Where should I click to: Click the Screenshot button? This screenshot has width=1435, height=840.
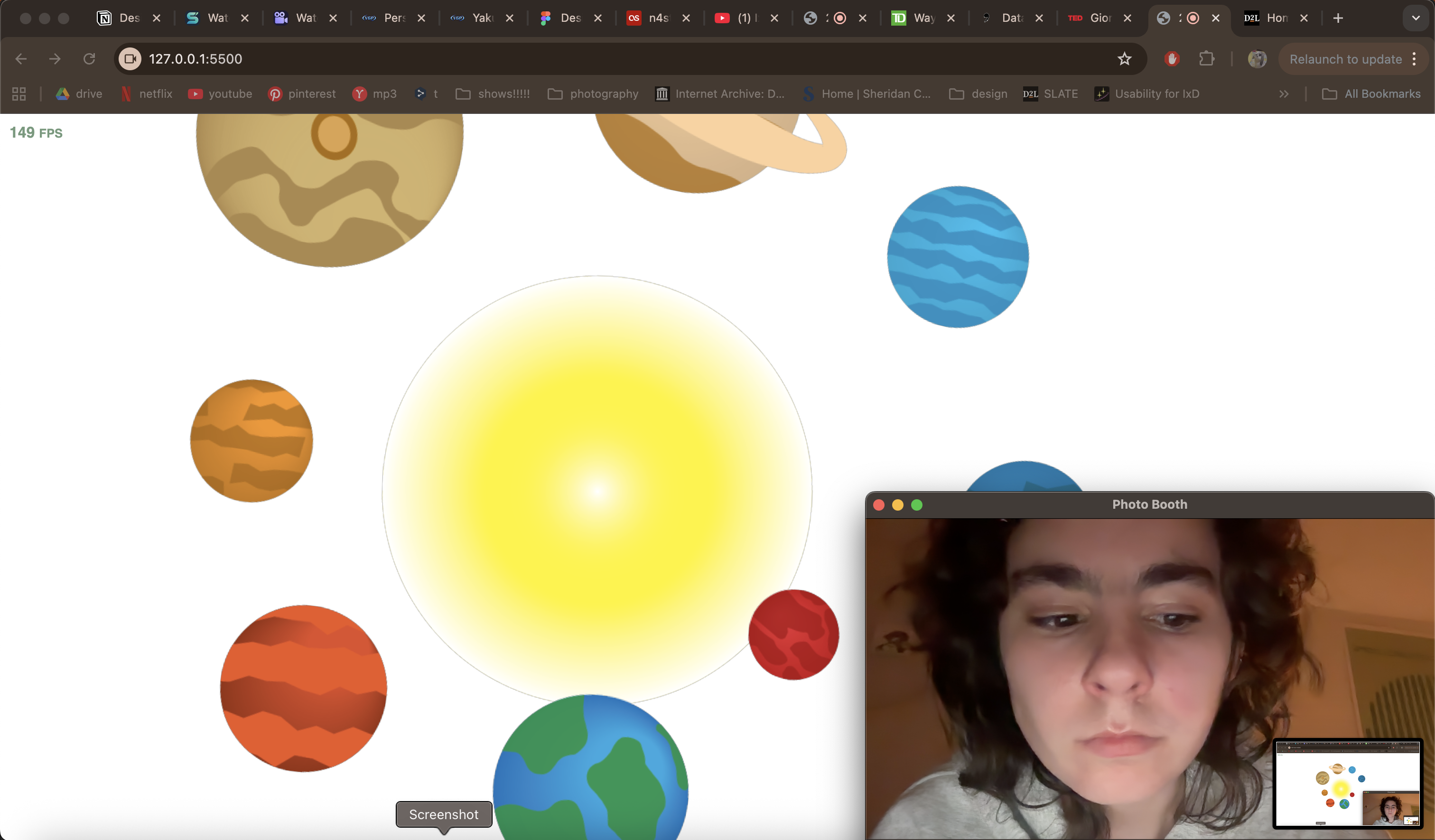[x=444, y=814]
